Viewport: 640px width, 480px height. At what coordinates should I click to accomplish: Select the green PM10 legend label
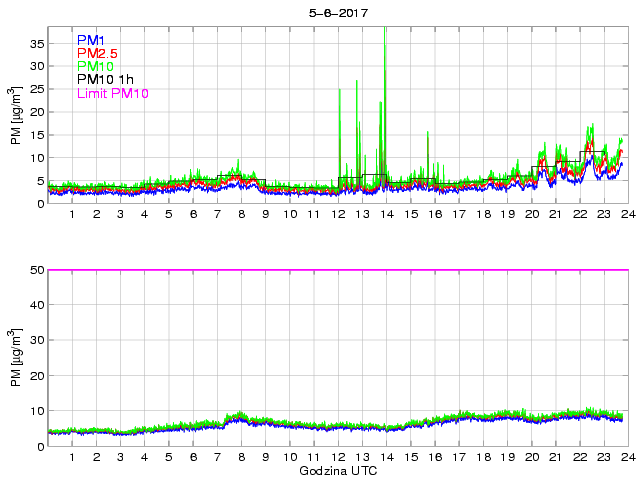point(96,66)
